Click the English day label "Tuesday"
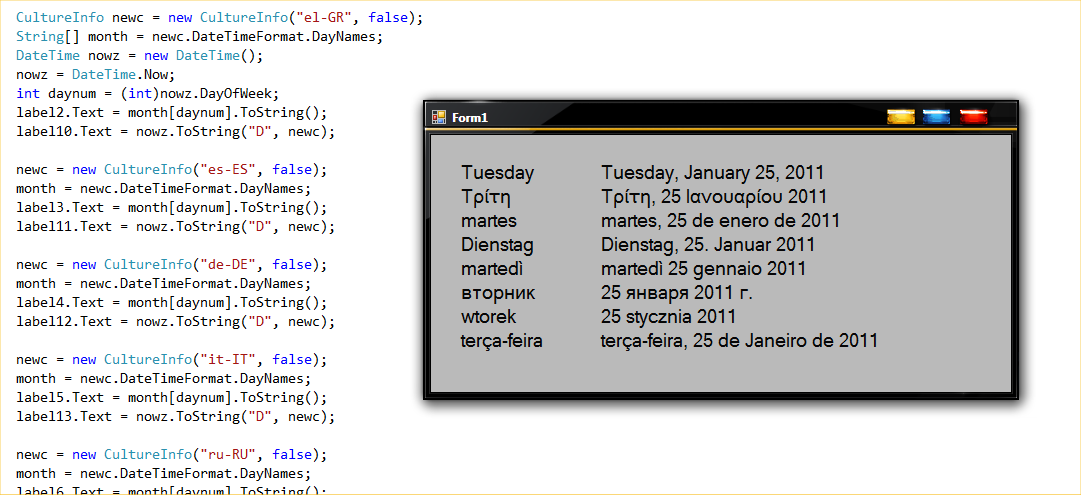The height and width of the screenshot is (495, 1081). pyautogui.click(x=497, y=173)
